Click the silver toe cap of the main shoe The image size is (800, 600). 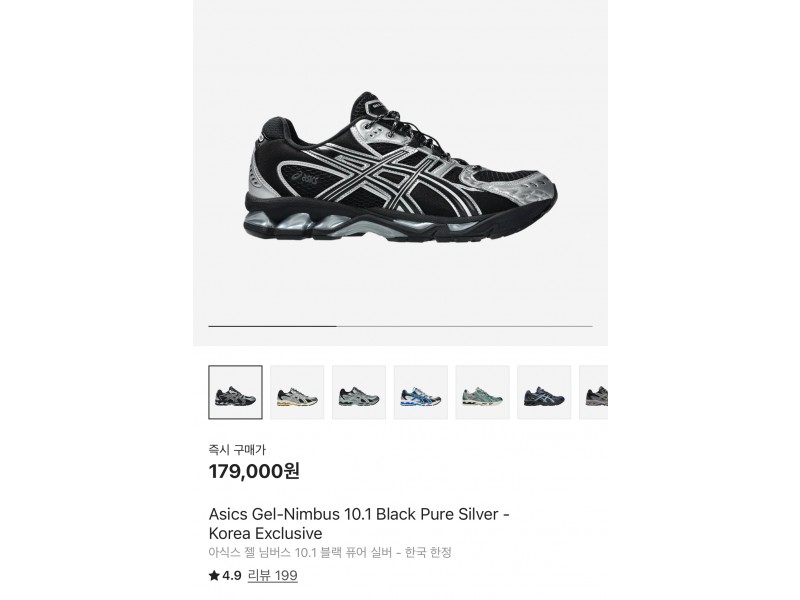[x=536, y=190]
